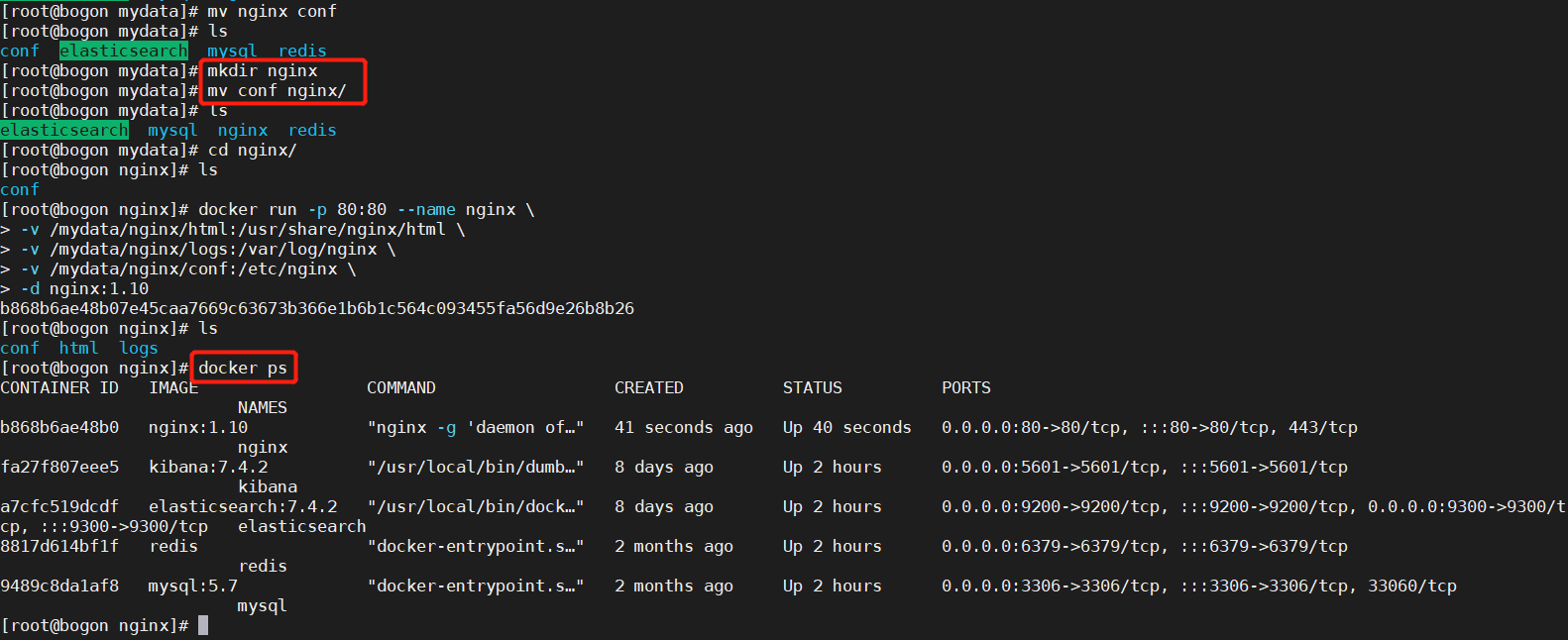
Task: Click the CREATED column header
Action: [x=649, y=387]
